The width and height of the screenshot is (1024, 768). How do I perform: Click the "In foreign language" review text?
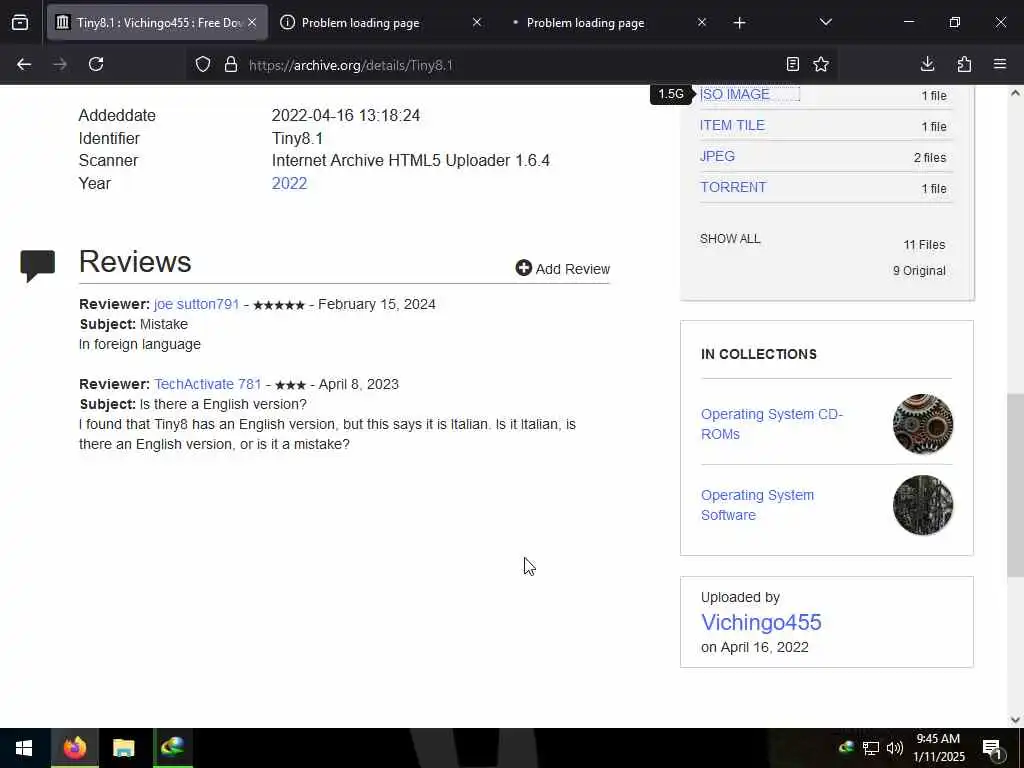pos(140,344)
